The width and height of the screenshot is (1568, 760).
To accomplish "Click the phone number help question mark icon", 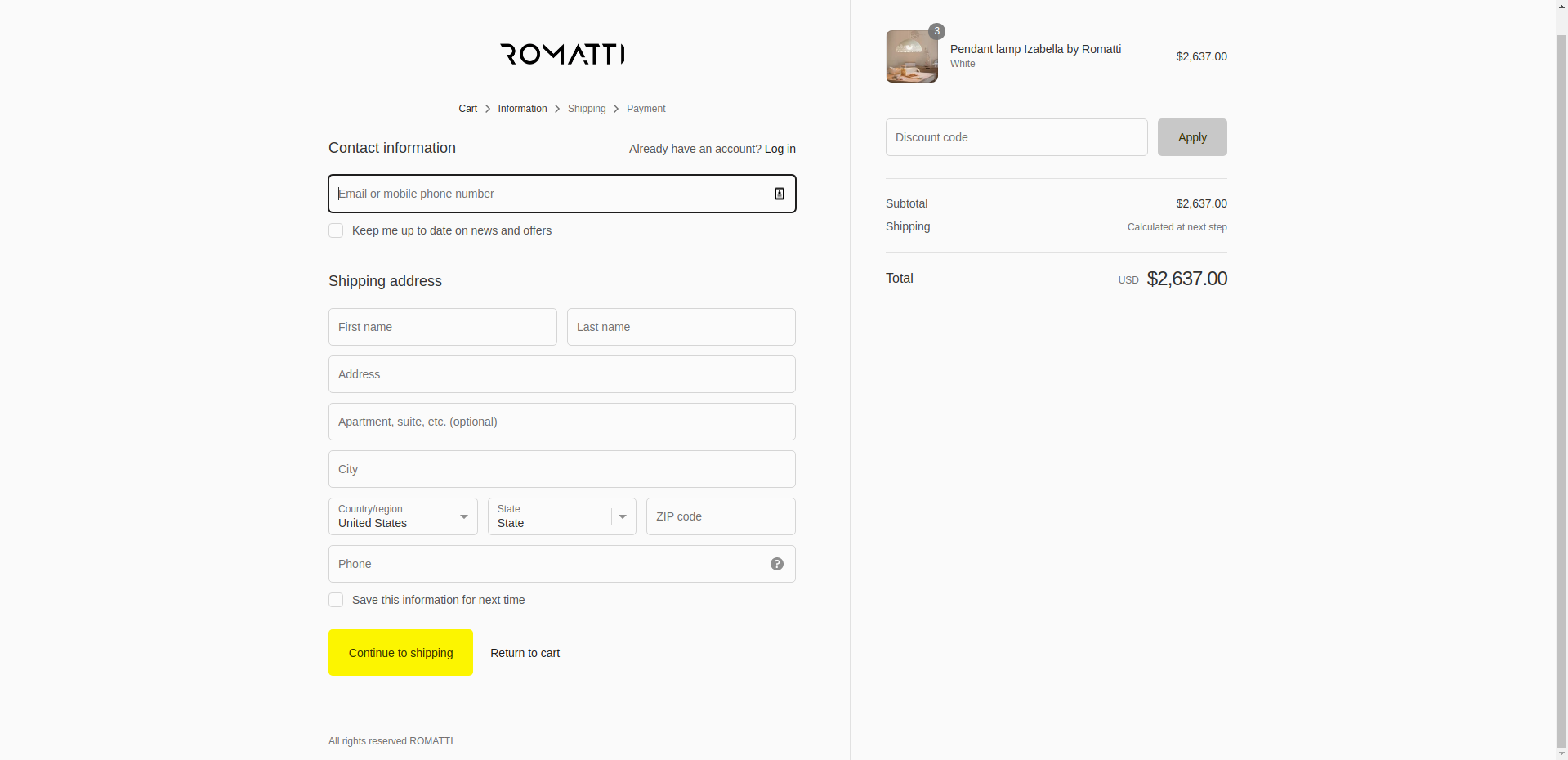I will click(x=776, y=564).
